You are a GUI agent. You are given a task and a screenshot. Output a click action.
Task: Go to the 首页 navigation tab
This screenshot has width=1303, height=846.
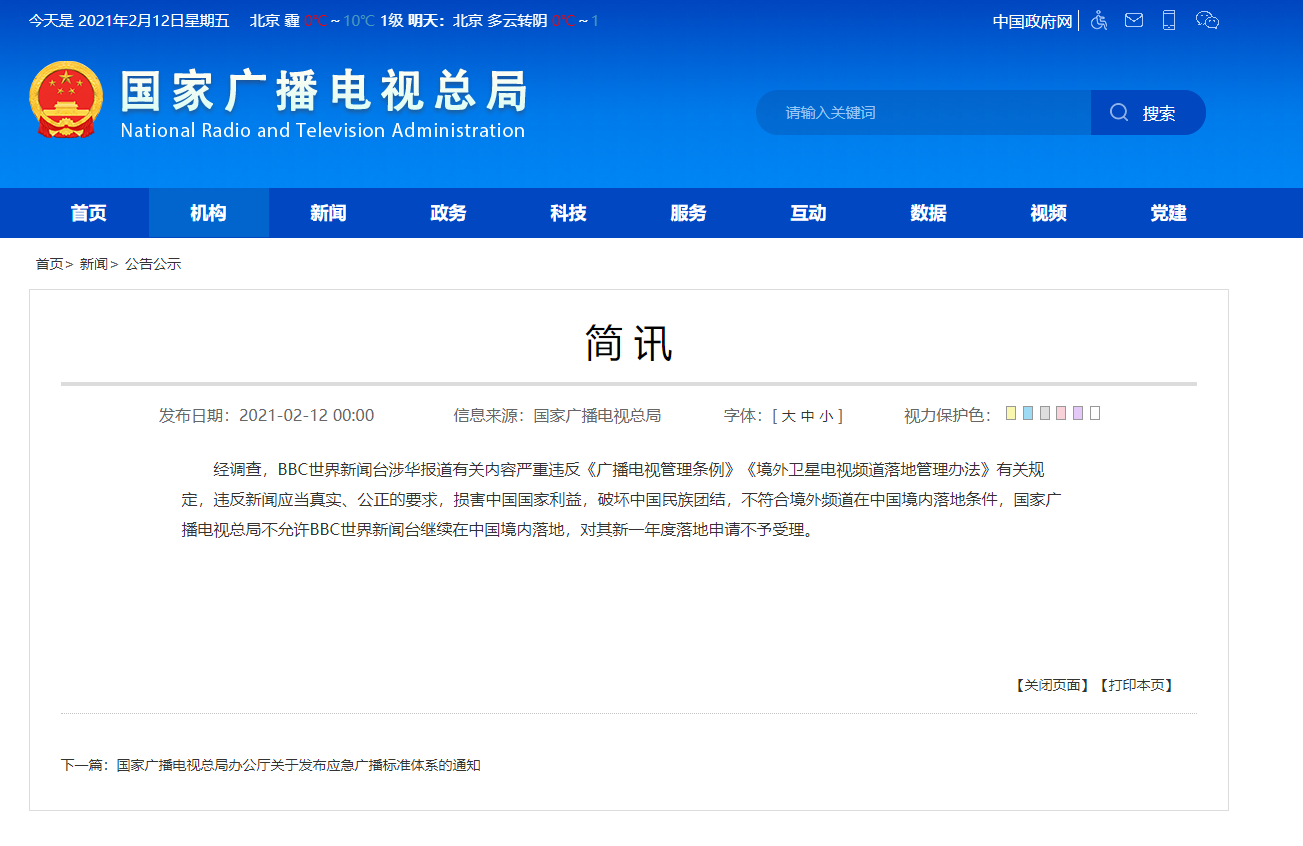89,213
